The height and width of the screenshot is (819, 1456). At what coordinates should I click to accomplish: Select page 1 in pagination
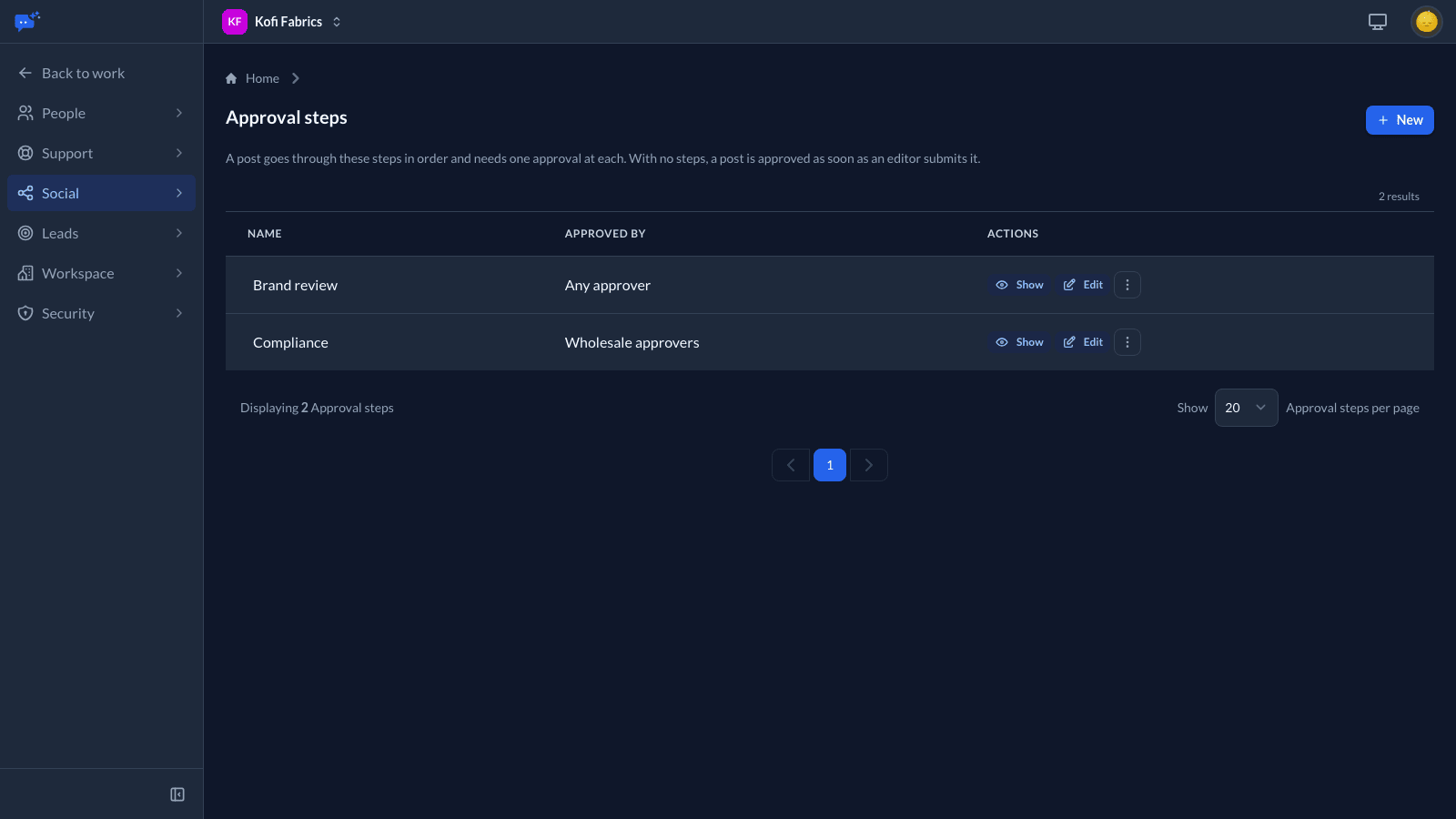[830, 465]
